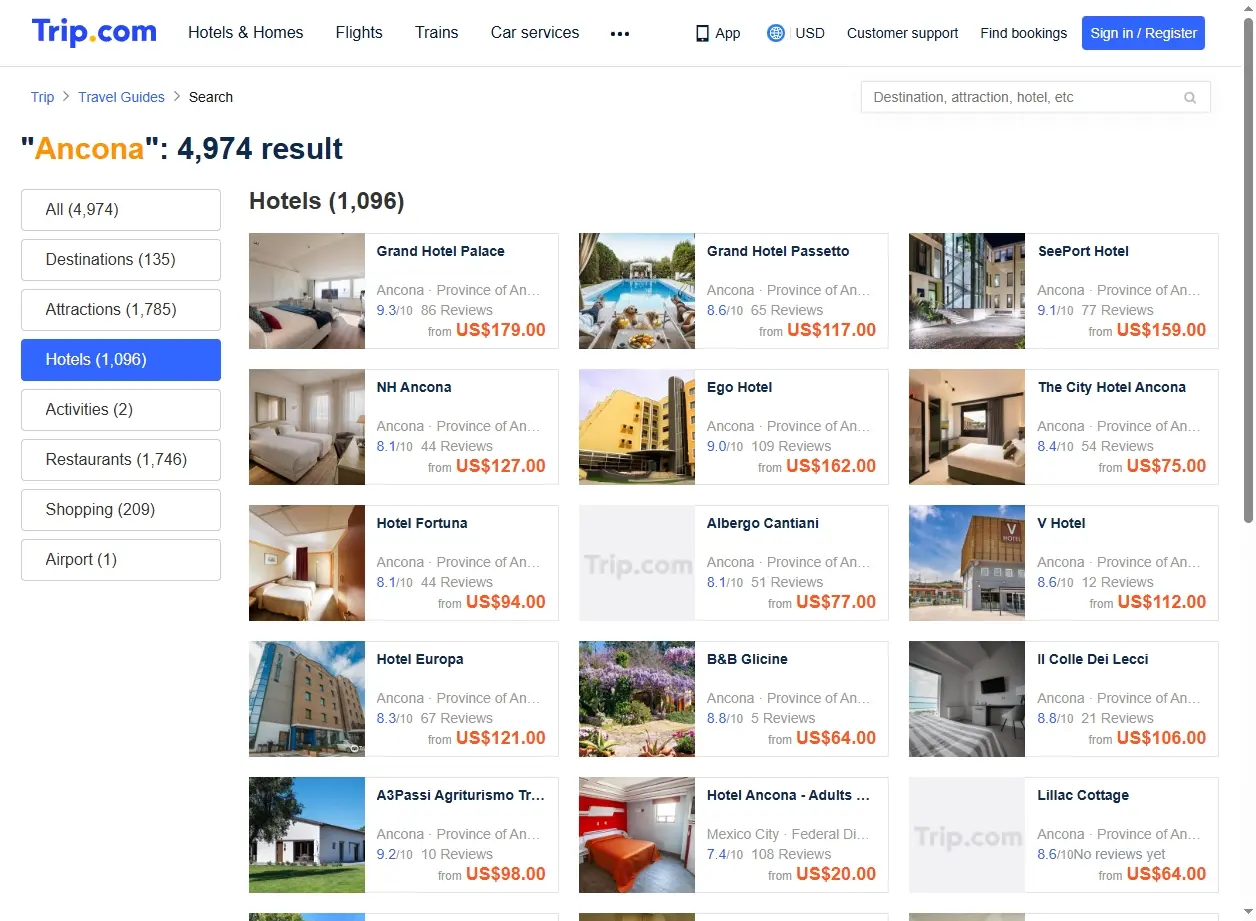Click Grand Hotel Passetto title
Screen dimensions: 1256x921
coord(778,251)
